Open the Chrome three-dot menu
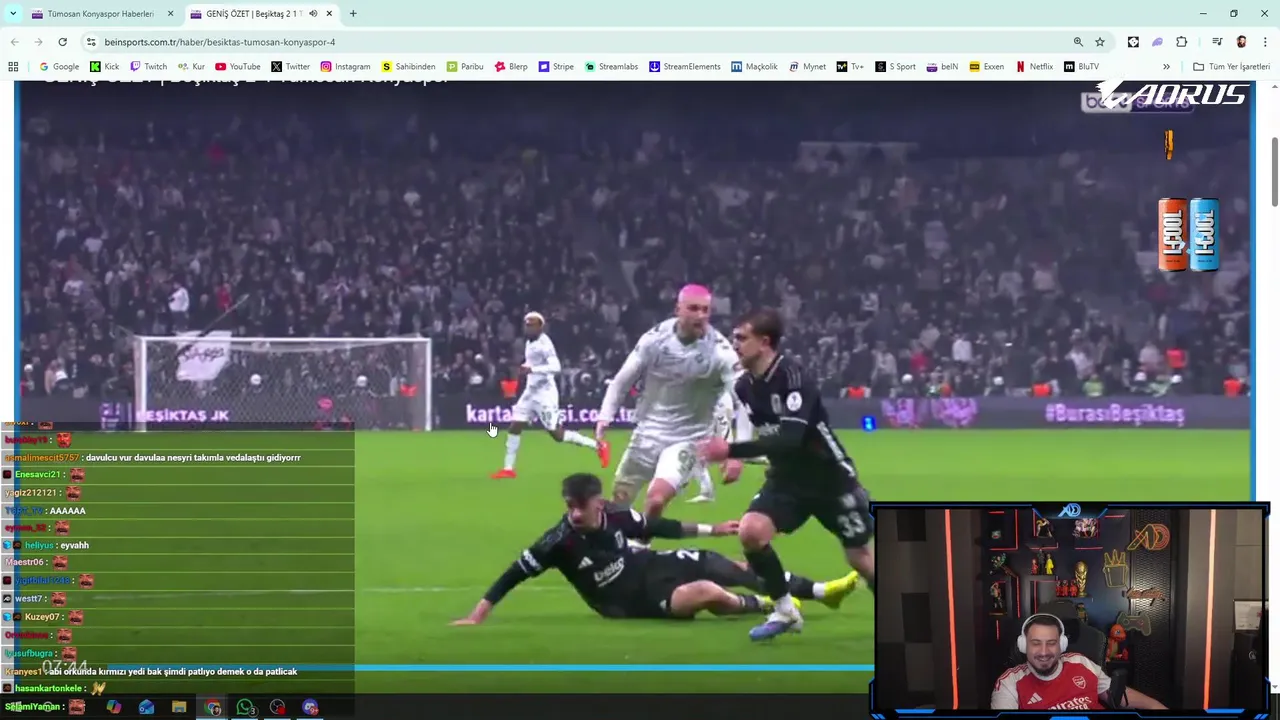The image size is (1280, 720). click(1266, 42)
